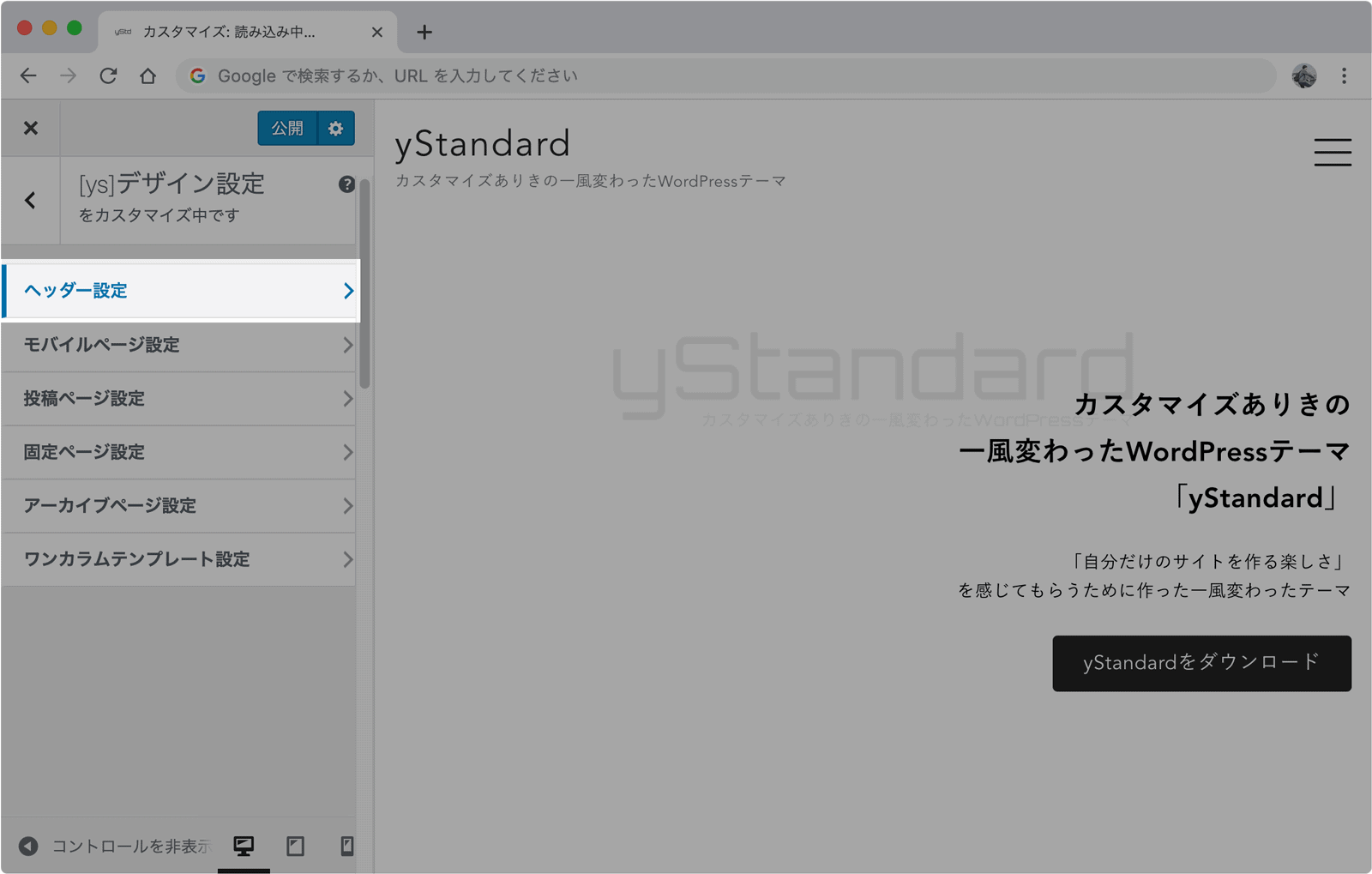
Task: Expand 固定ページ設定 chevron
Action: (x=347, y=452)
